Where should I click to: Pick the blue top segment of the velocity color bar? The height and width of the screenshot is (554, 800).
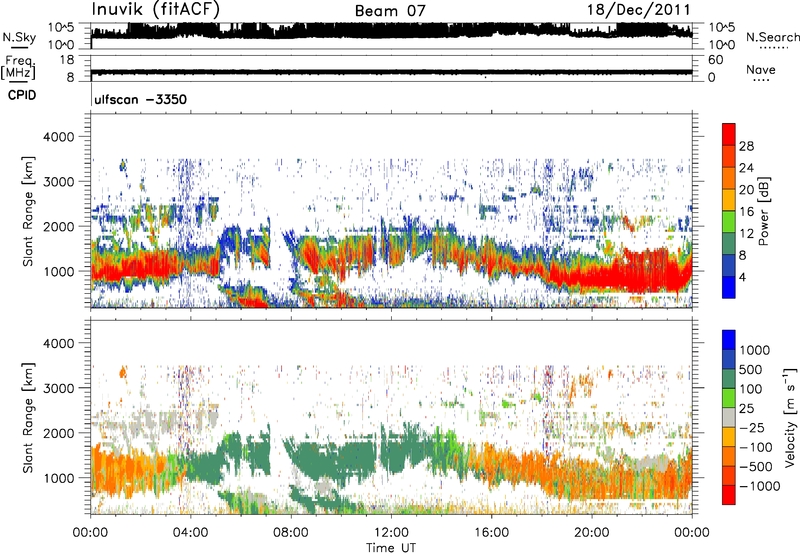pos(729,340)
